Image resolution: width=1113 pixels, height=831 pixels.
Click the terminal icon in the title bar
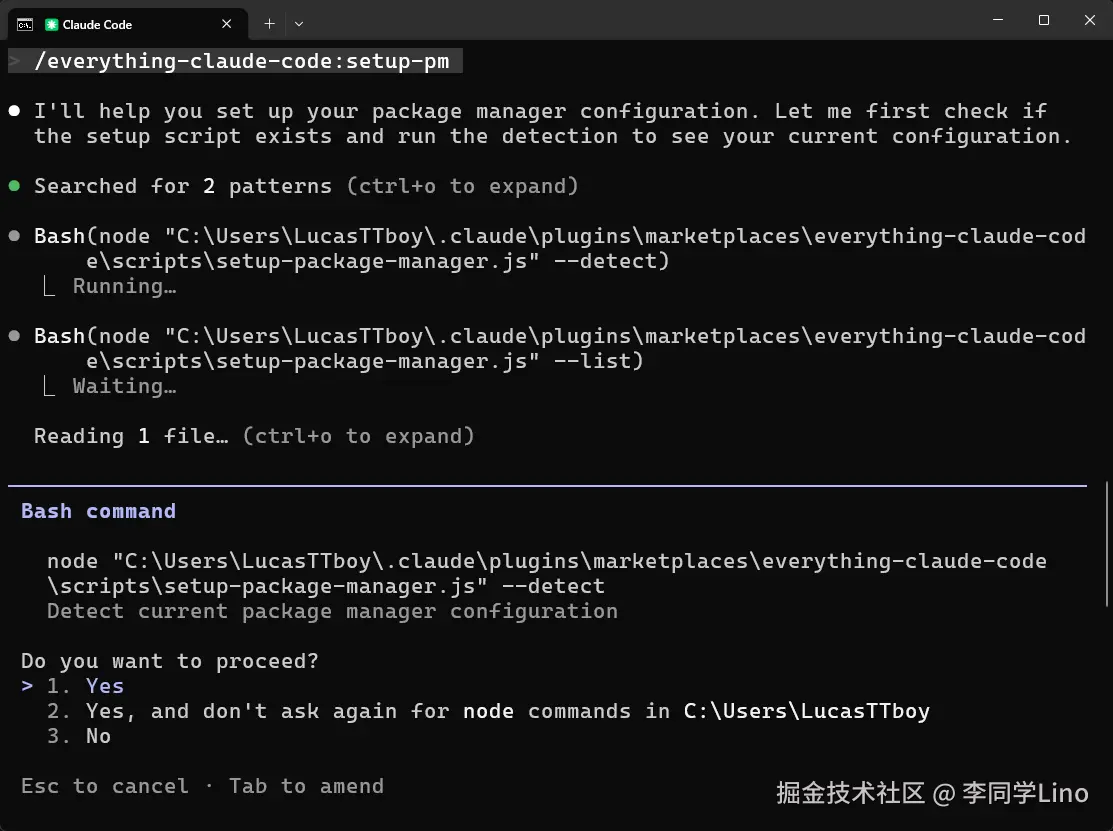[x=25, y=24]
